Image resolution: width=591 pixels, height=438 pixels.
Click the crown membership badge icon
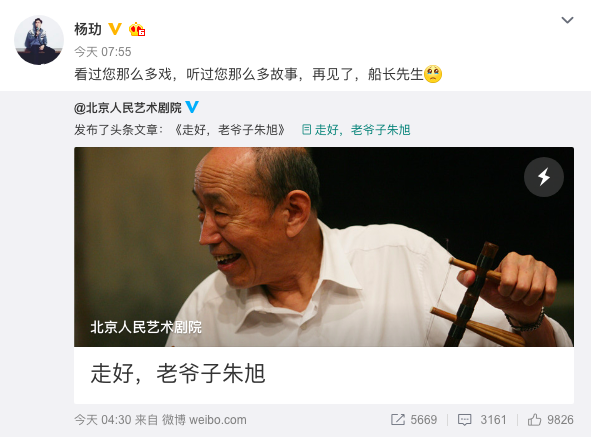click(x=137, y=29)
